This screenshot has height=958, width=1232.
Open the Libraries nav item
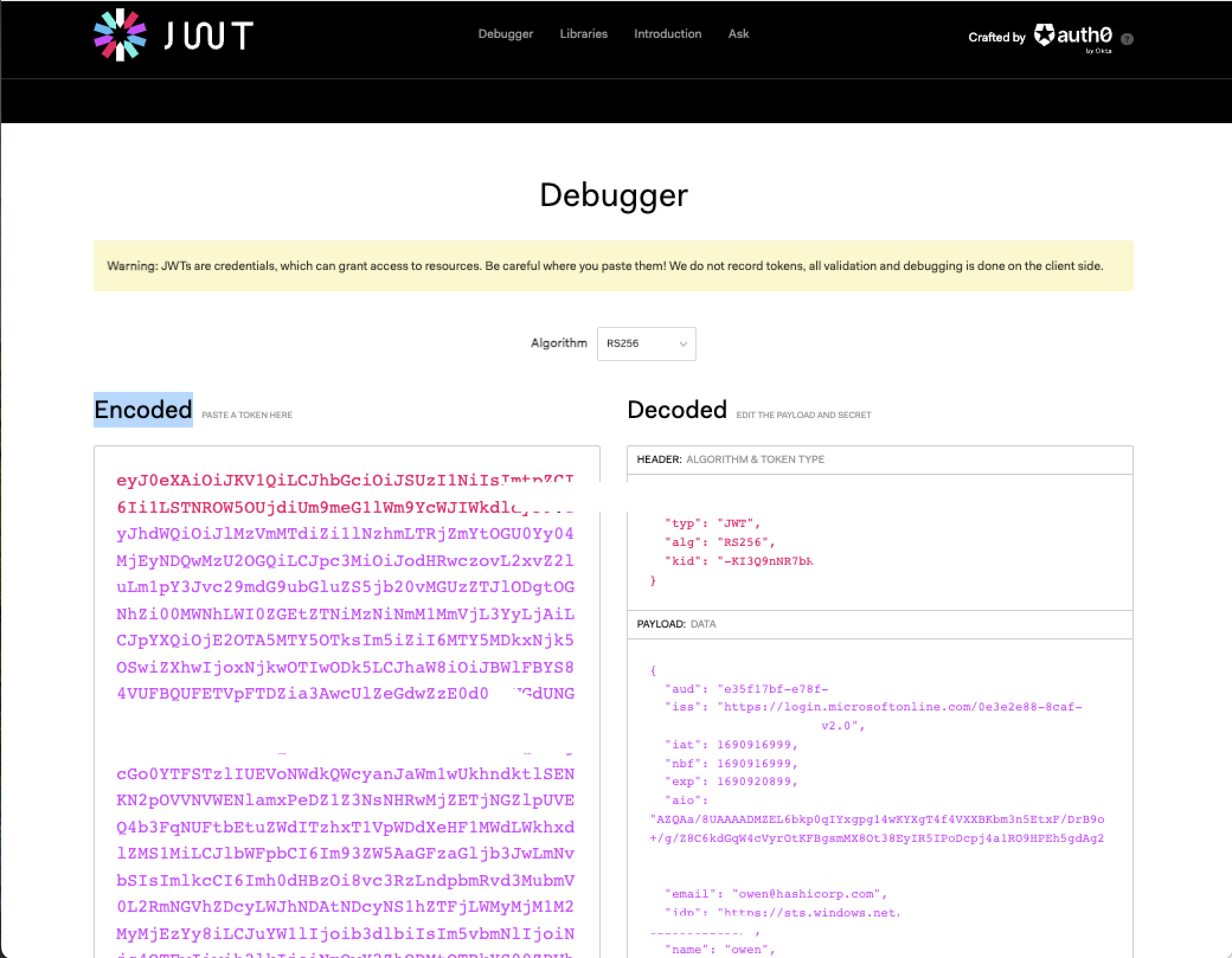click(x=583, y=34)
